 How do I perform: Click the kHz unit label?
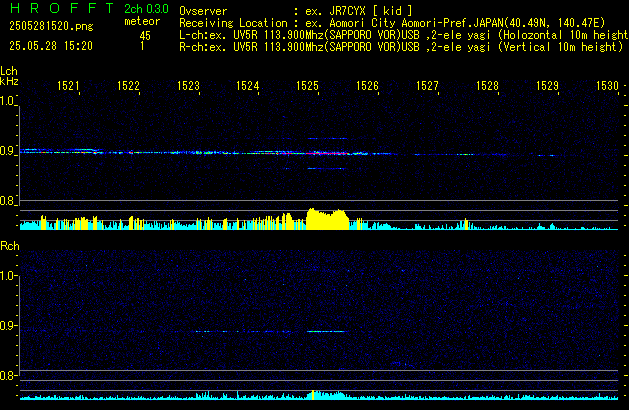[9, 81]
